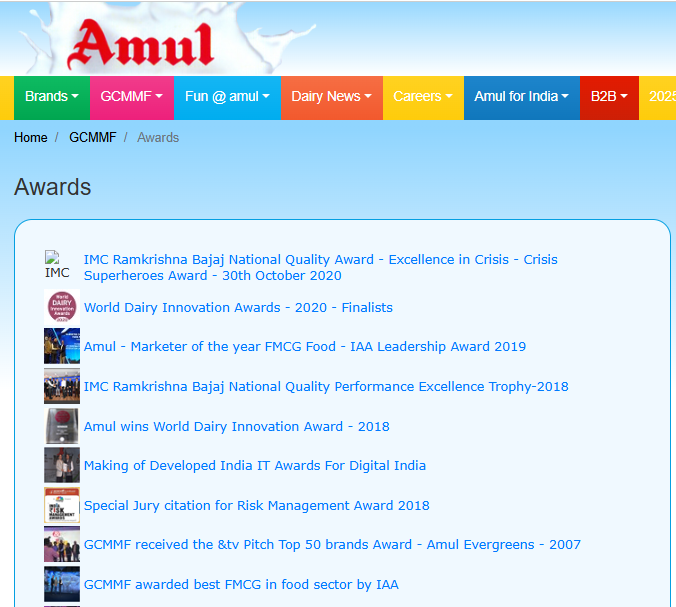
Task: Open World Dairy Innovation Awards 2020 Finalists link
Action: click(238, 307)
